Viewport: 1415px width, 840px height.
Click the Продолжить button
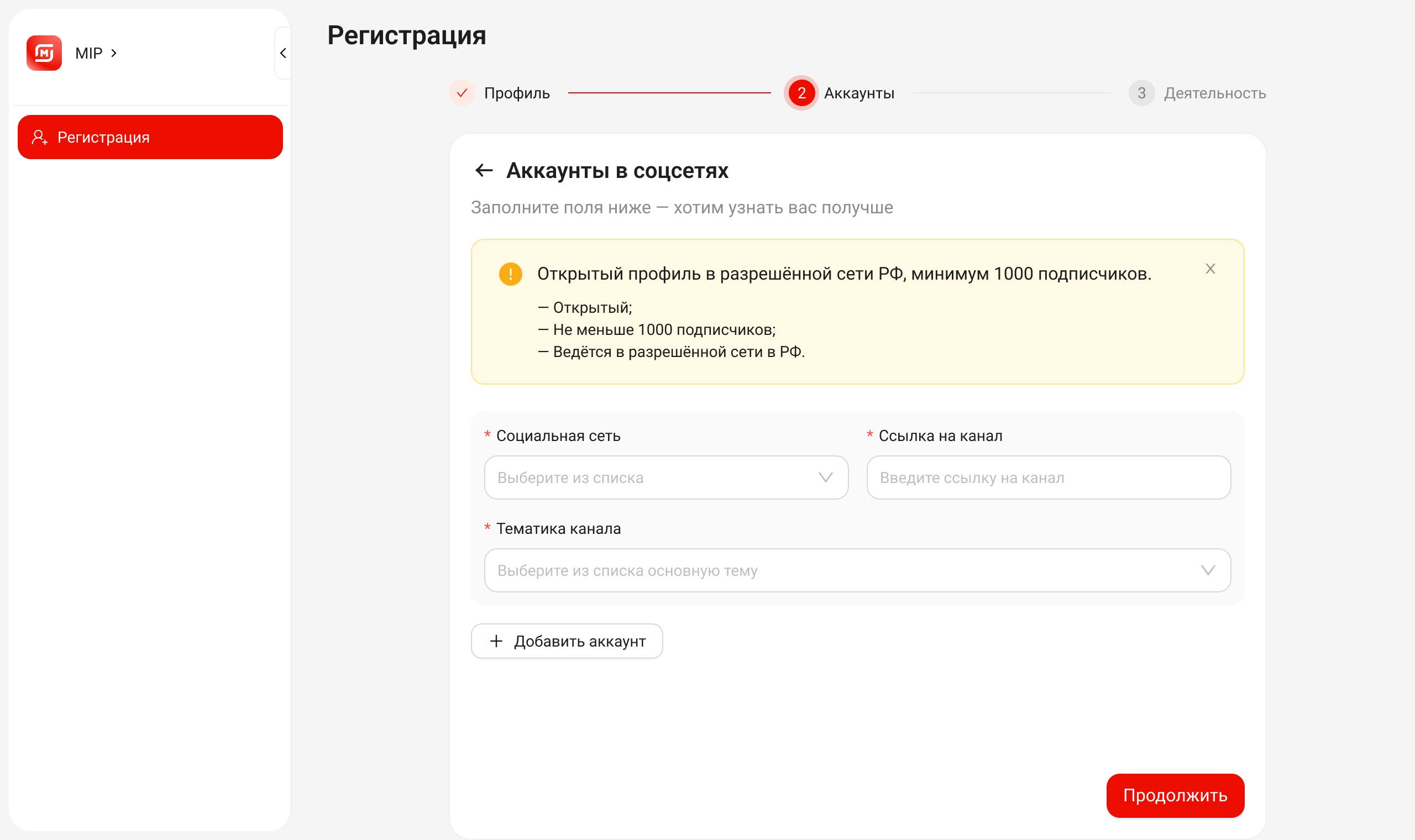coord(1175,795)
